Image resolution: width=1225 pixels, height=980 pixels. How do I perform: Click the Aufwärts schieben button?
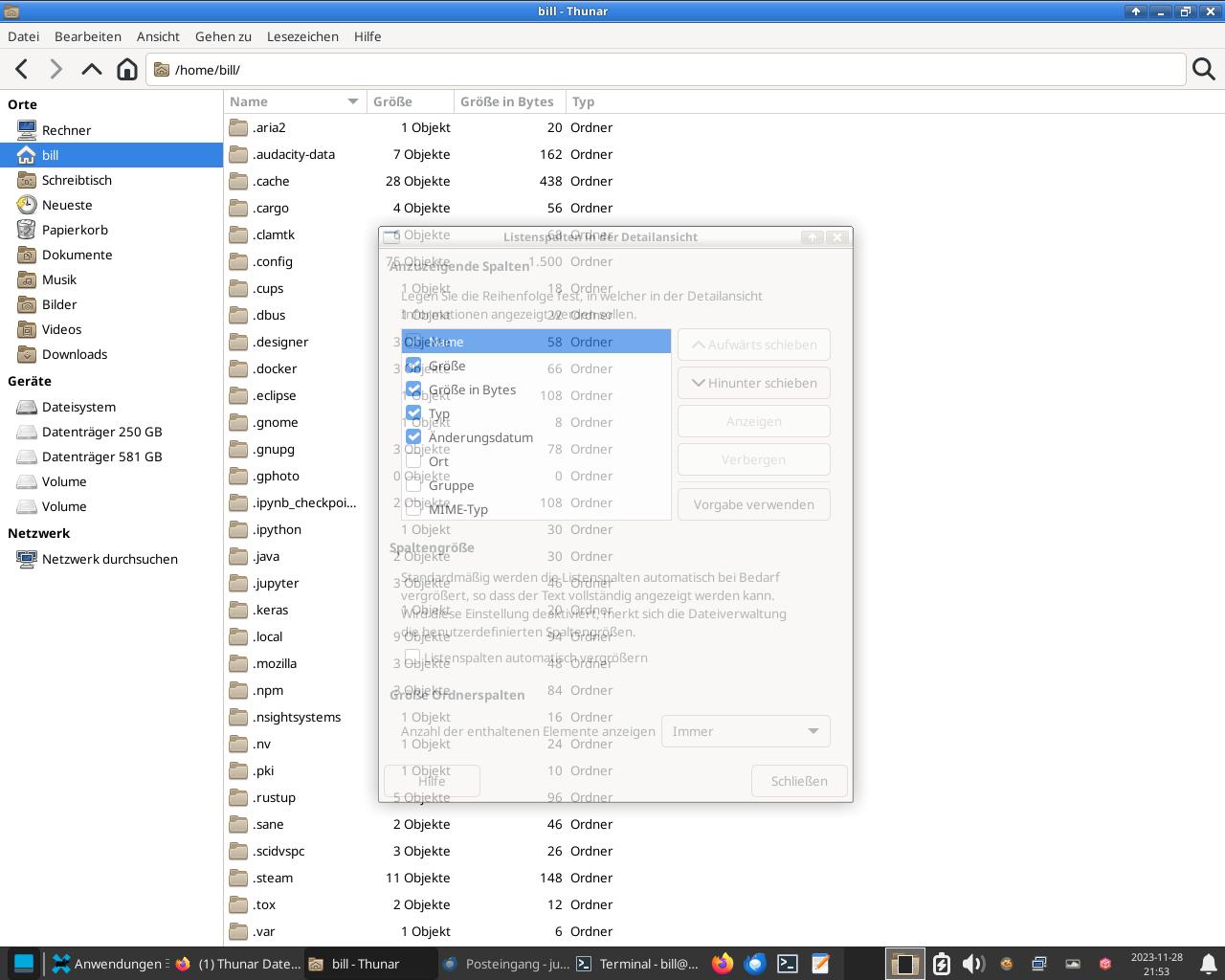(754, 345)
